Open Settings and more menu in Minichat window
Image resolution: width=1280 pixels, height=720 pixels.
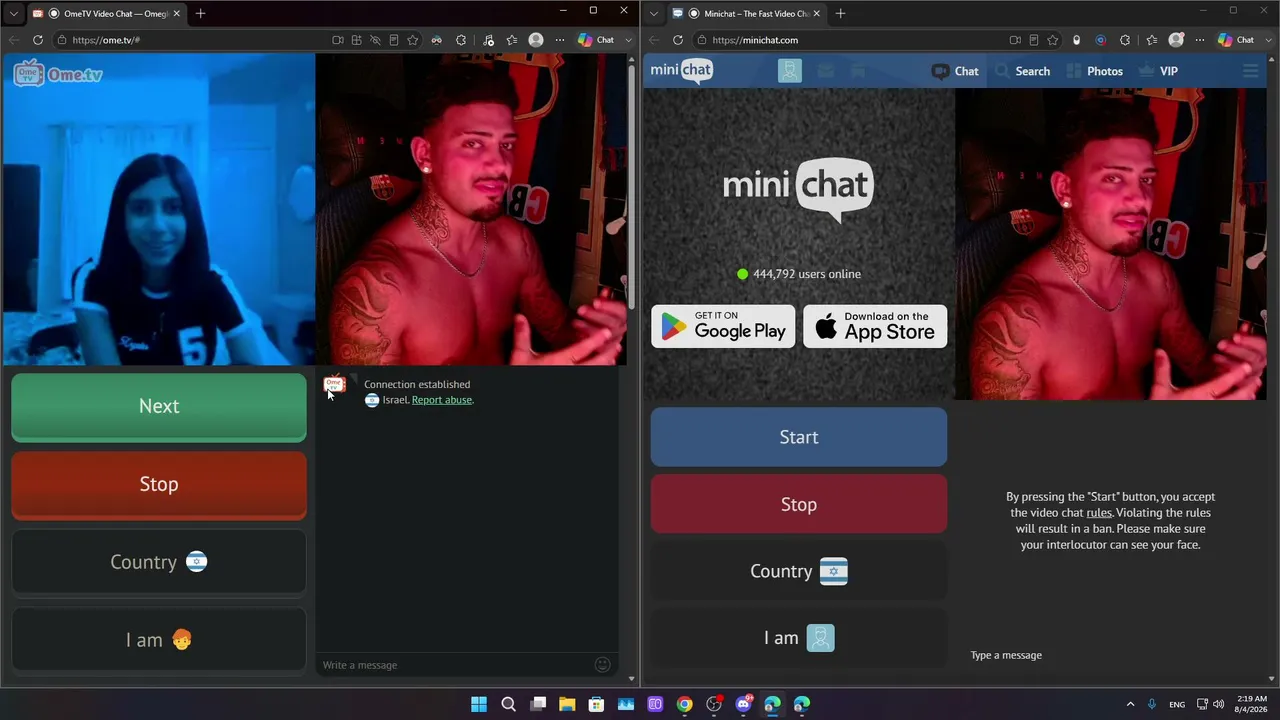click(1199, 40)
